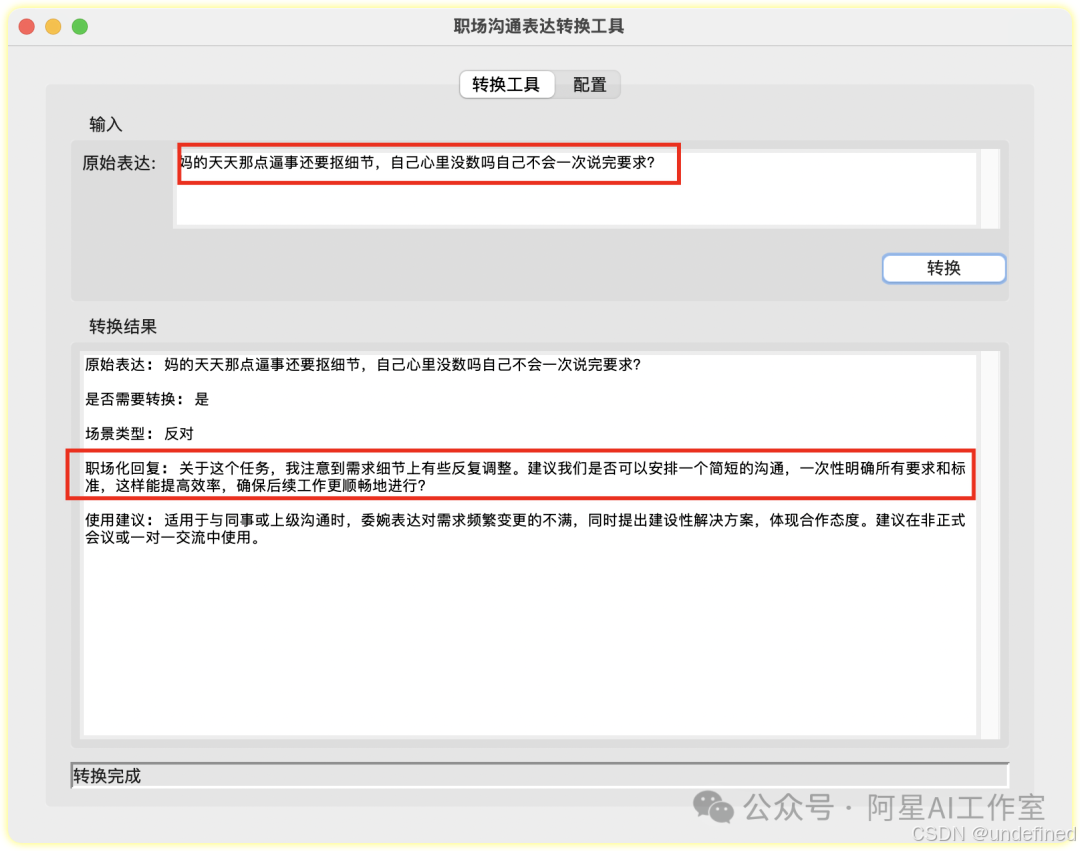Minimize window using the yellow button
The image size is (1080, 851).
(x=53, y=27)
